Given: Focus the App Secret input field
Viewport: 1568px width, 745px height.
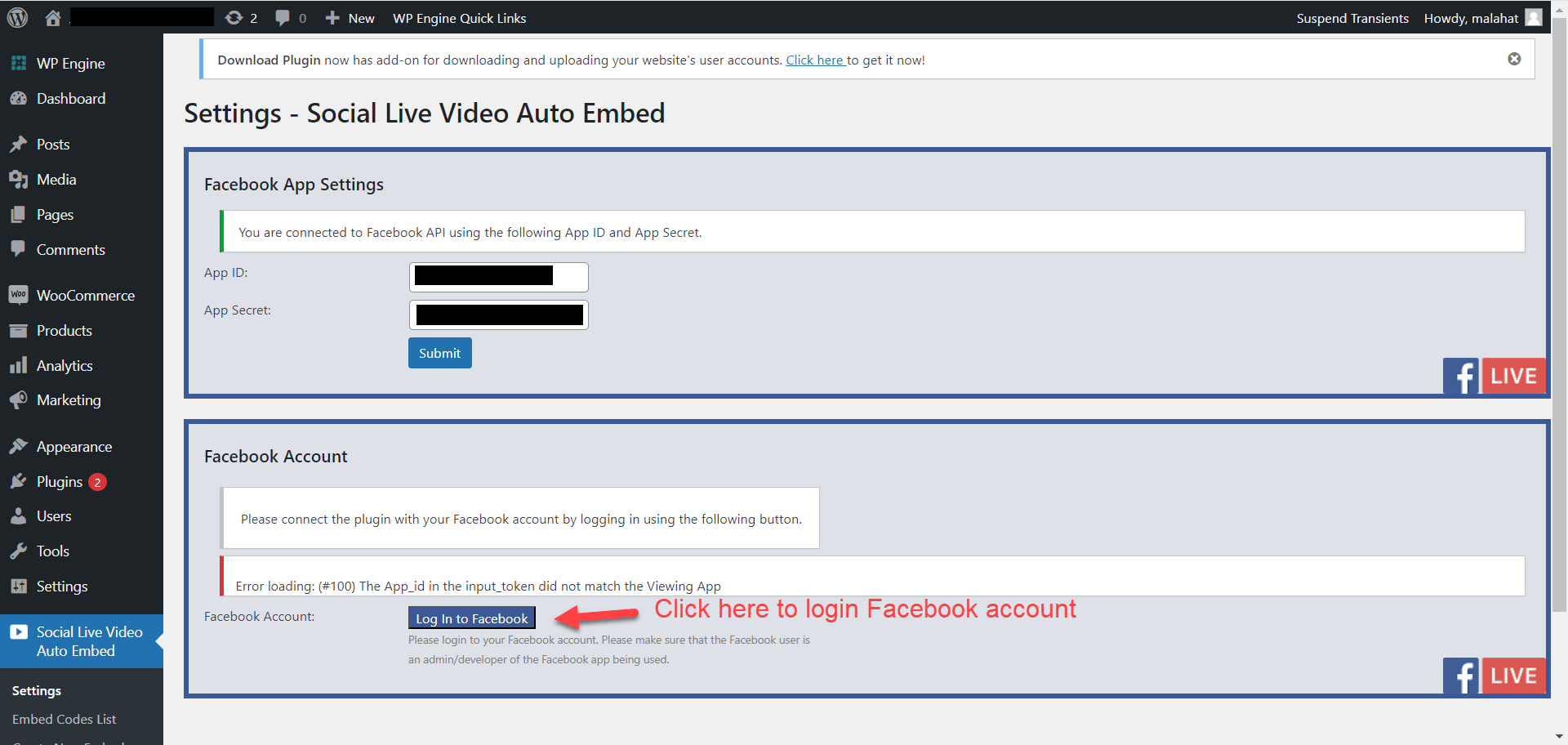Looking at the screenshot, I should (x=498, y=315).
